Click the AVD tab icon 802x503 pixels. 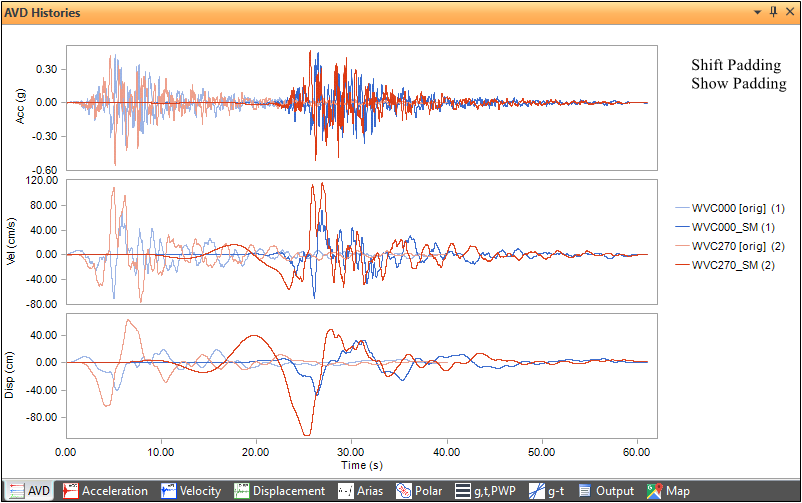click(15, 491)
